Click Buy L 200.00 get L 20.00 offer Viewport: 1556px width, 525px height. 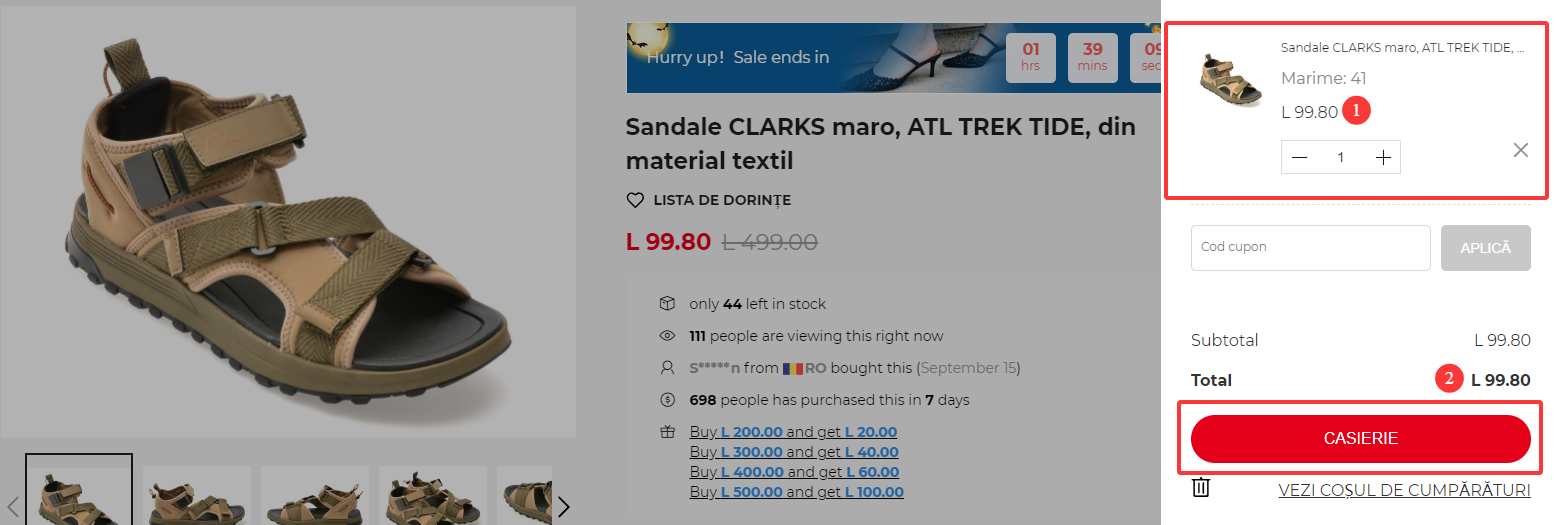coord(793,432)
